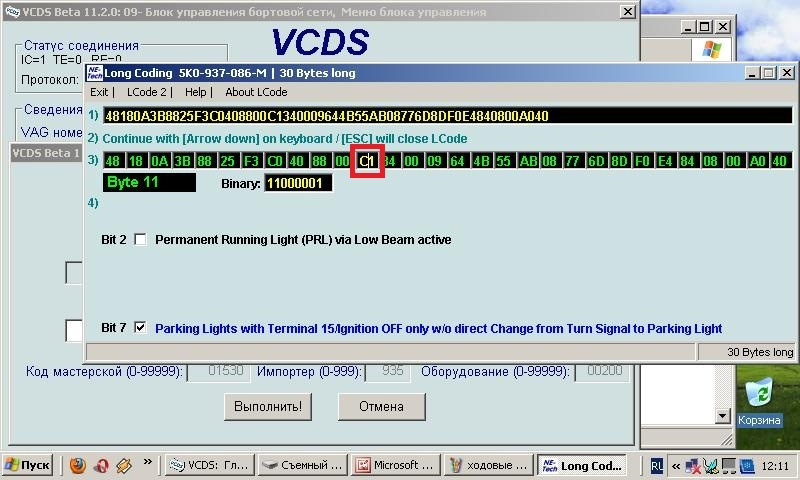The height and width of the screenshot is (480, 800).
Task: Switch to VCDS taskbar button
Action: click(209, 465)
